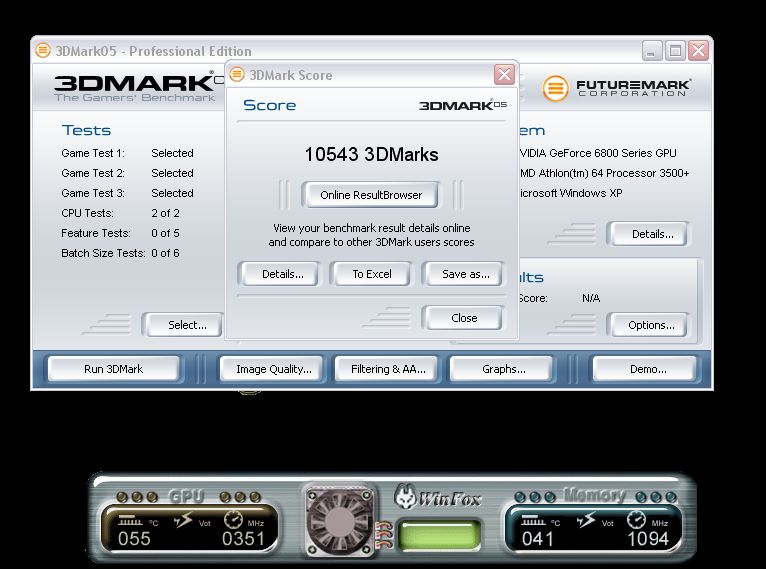Screen dimensions: 766x569
Task: Click the Close button in Score dialog
Action: point(464,318)
